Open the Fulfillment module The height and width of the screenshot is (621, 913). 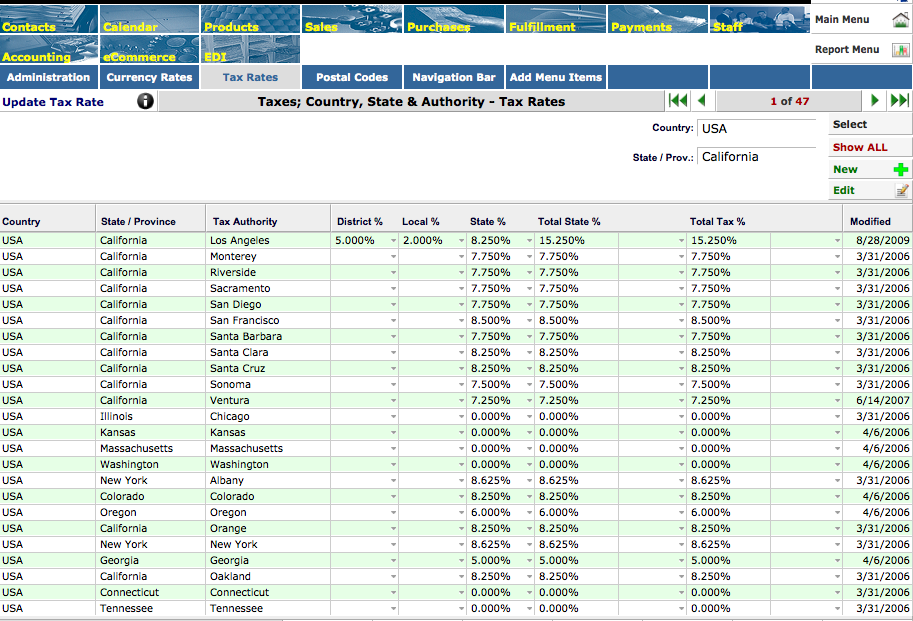(555, 19)
